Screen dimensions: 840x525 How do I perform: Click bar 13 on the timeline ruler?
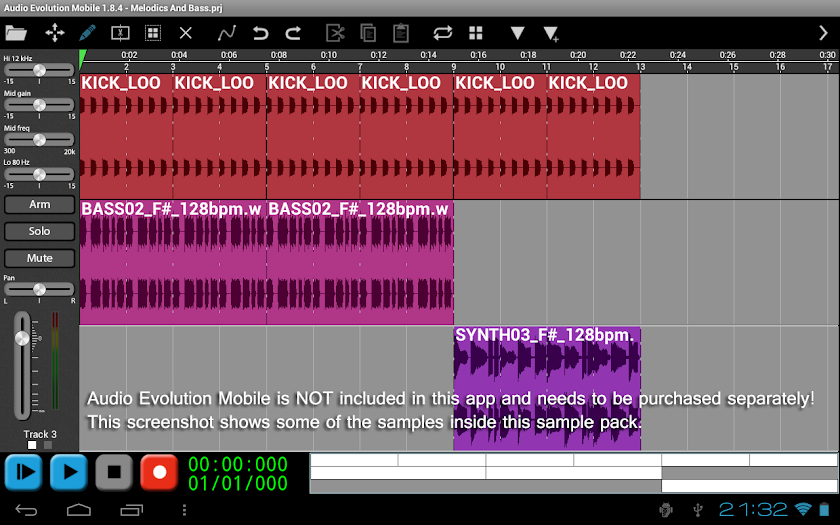(x=641, y=67)
